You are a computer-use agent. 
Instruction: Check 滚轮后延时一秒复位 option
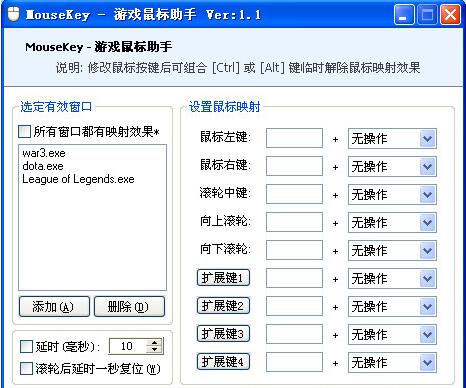click(26, 369)
